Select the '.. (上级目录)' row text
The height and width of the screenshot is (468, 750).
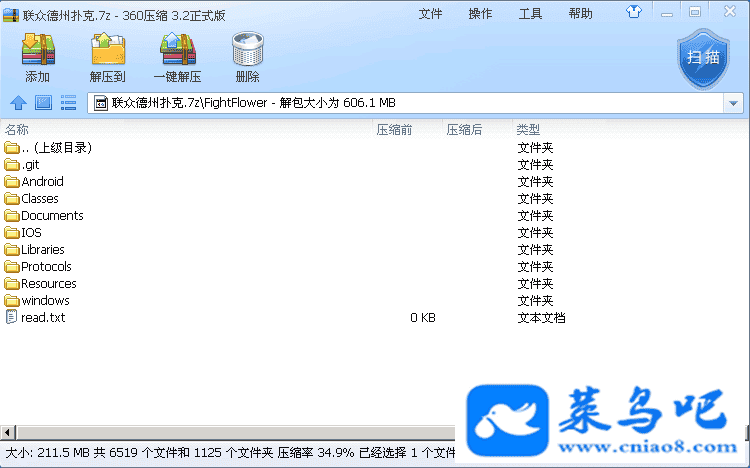(56, 148)
